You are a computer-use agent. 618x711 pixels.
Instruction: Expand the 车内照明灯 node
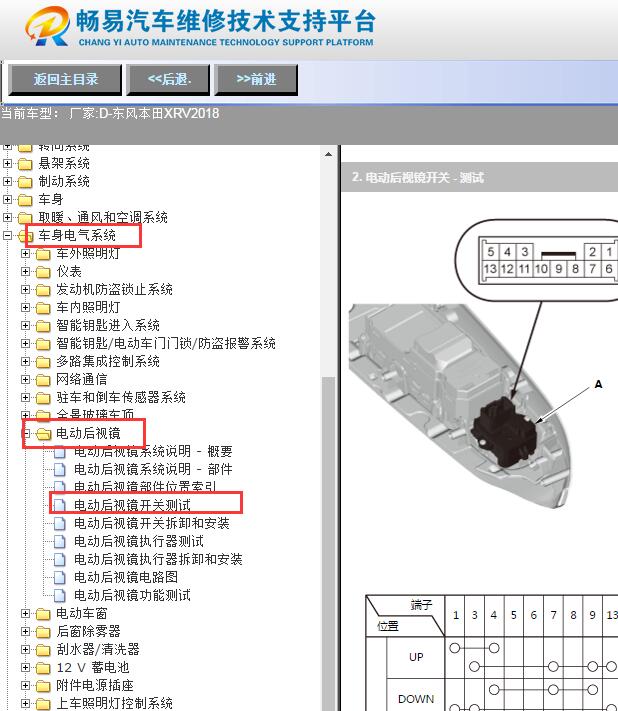tap(25, 307)
